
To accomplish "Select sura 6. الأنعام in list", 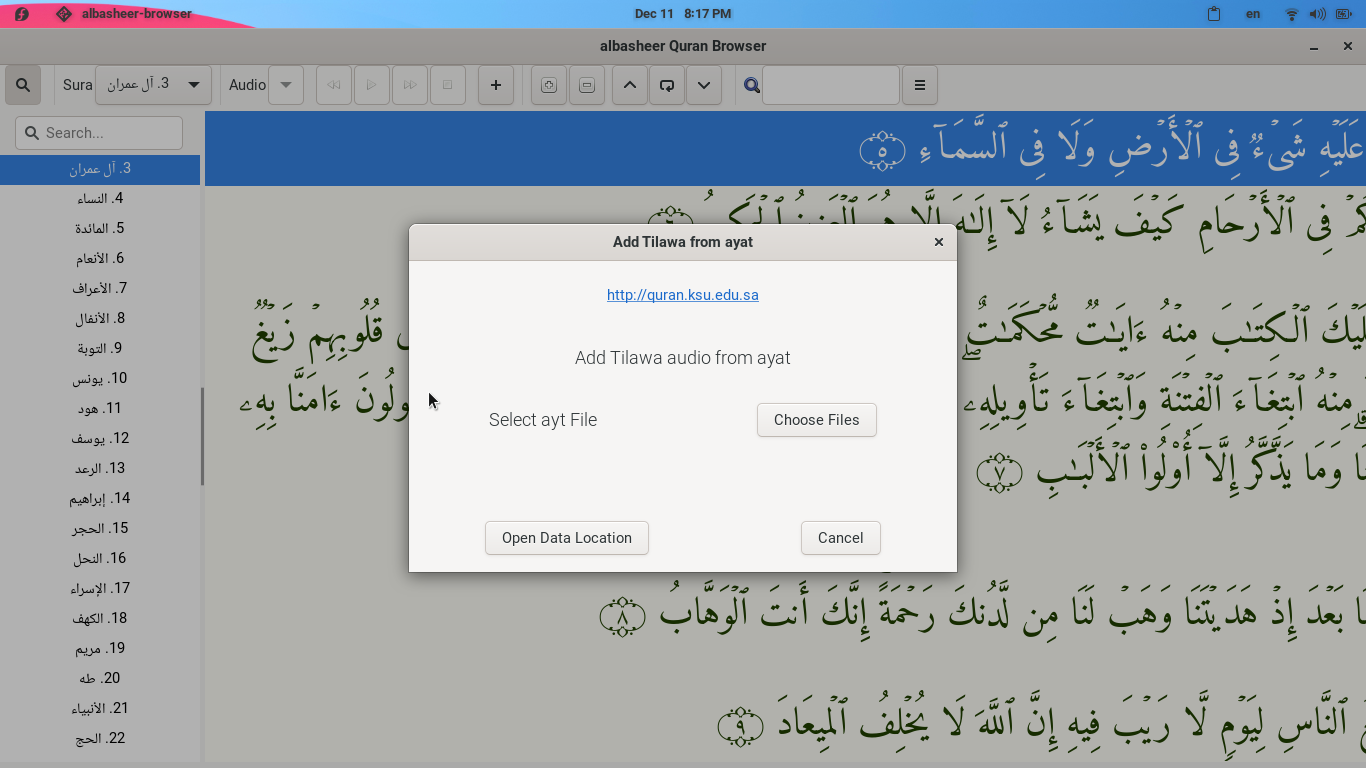I will [x=100, y=259].
